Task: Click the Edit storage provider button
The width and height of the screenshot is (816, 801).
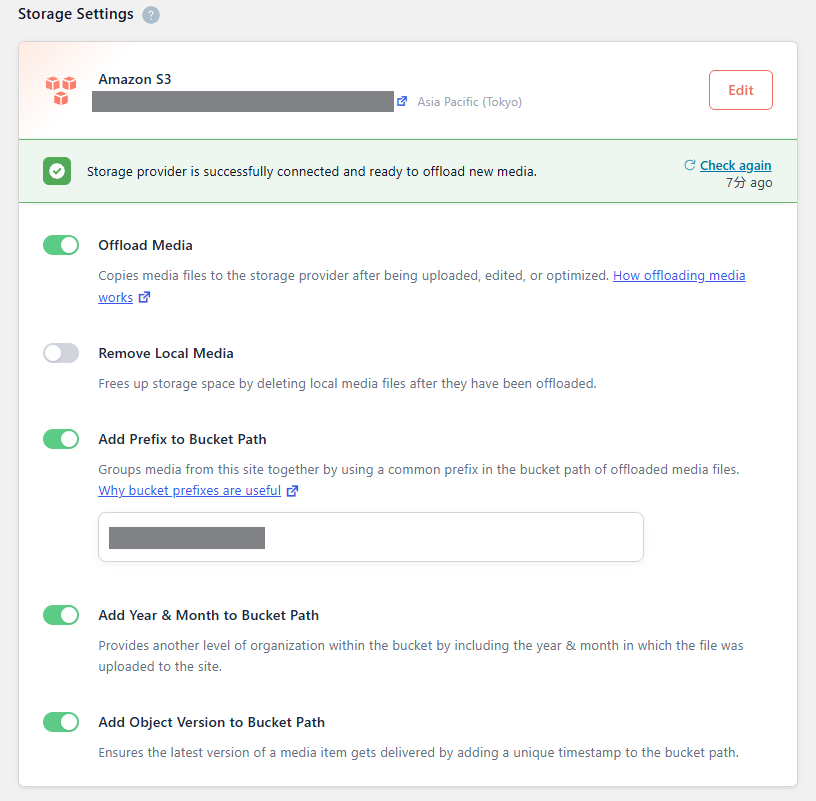Action: 741,90
